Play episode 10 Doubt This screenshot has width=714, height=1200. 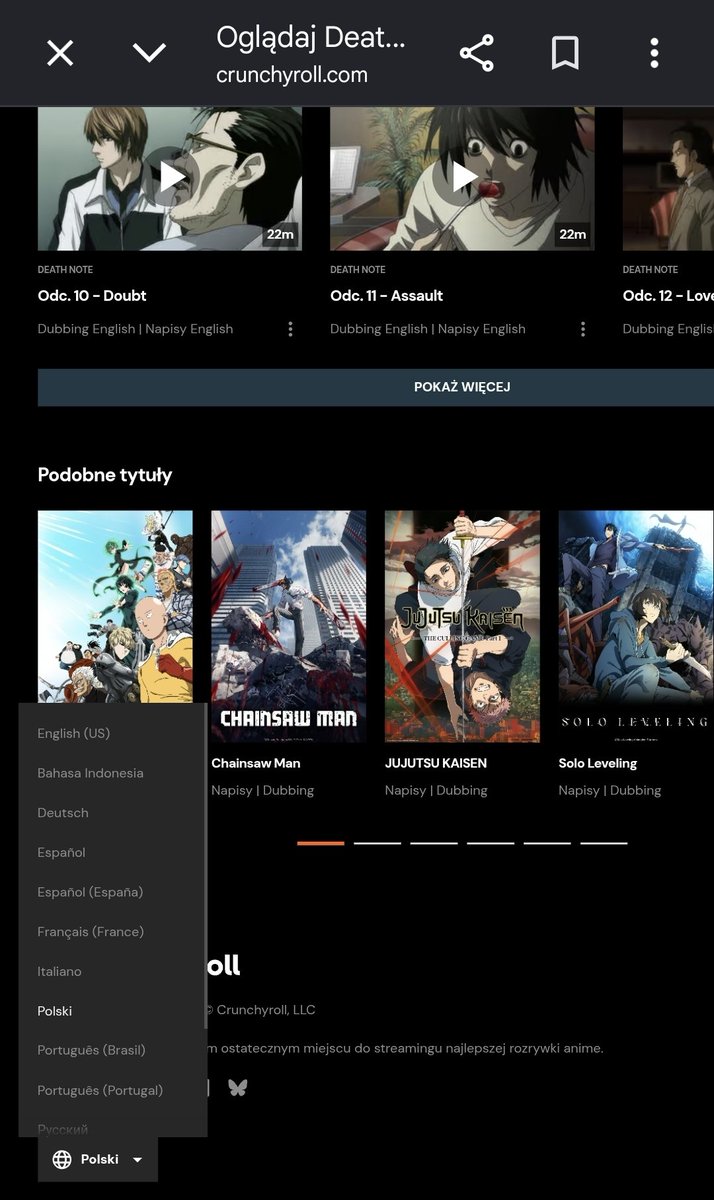tap(170, 177)
